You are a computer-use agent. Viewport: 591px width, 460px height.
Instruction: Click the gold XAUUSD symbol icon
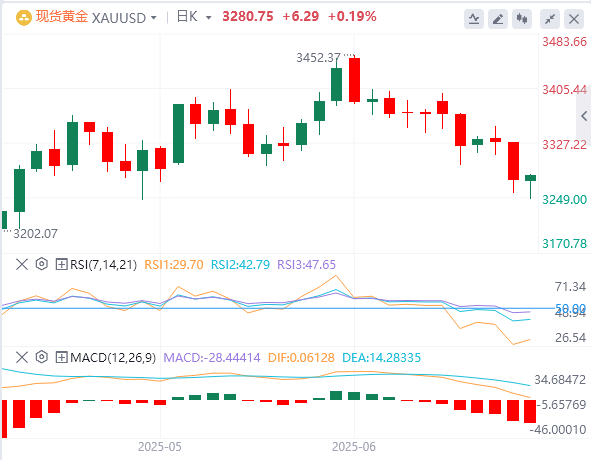pos(24,18)
